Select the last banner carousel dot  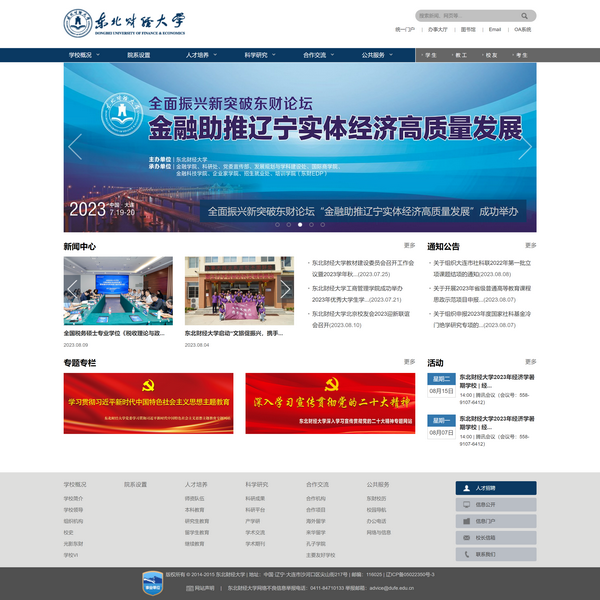point(322,224)
